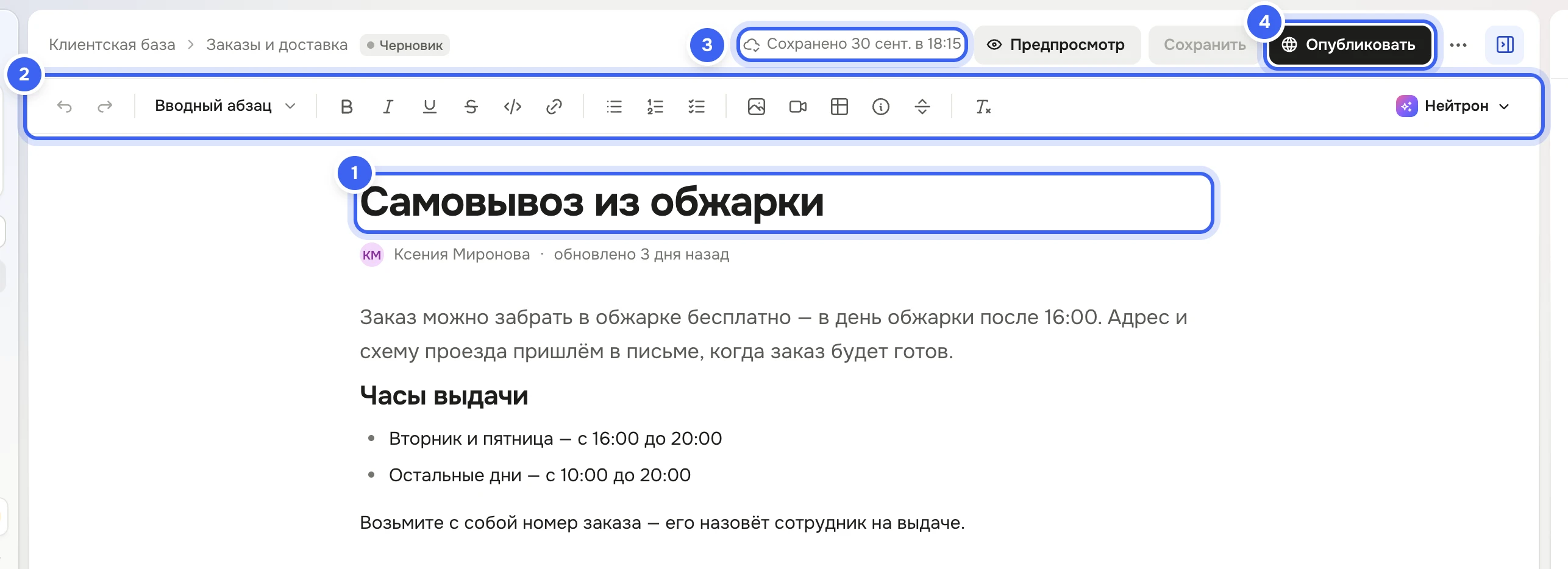Screen dimensions: 1568x569
Task: Click the обновлено 3 дня назад text
Action: coord(641,254)
